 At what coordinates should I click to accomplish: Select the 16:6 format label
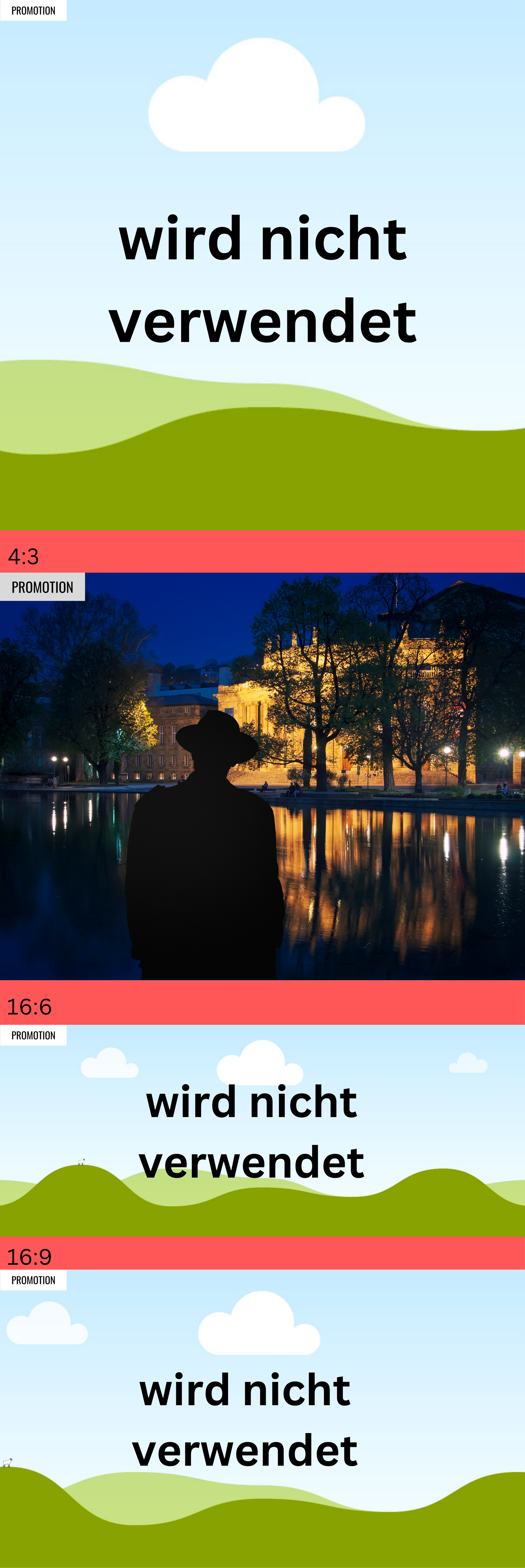[29, 1007]
